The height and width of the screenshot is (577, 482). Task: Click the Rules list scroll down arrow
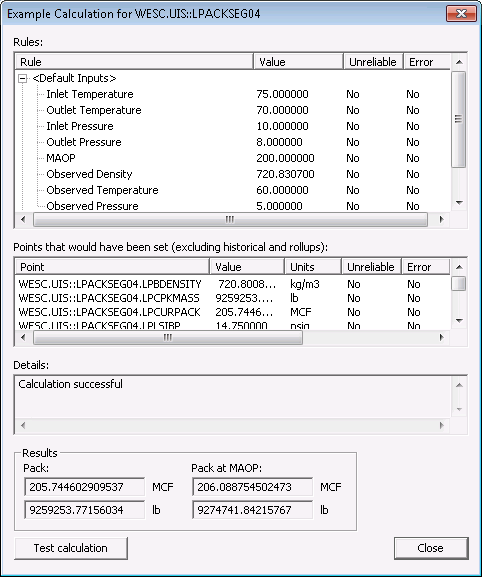tap(459, 203)
